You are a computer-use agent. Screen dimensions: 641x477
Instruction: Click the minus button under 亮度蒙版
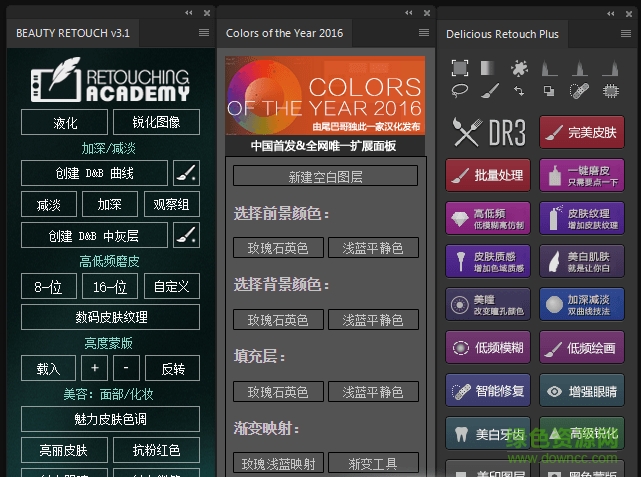[127, 368]
